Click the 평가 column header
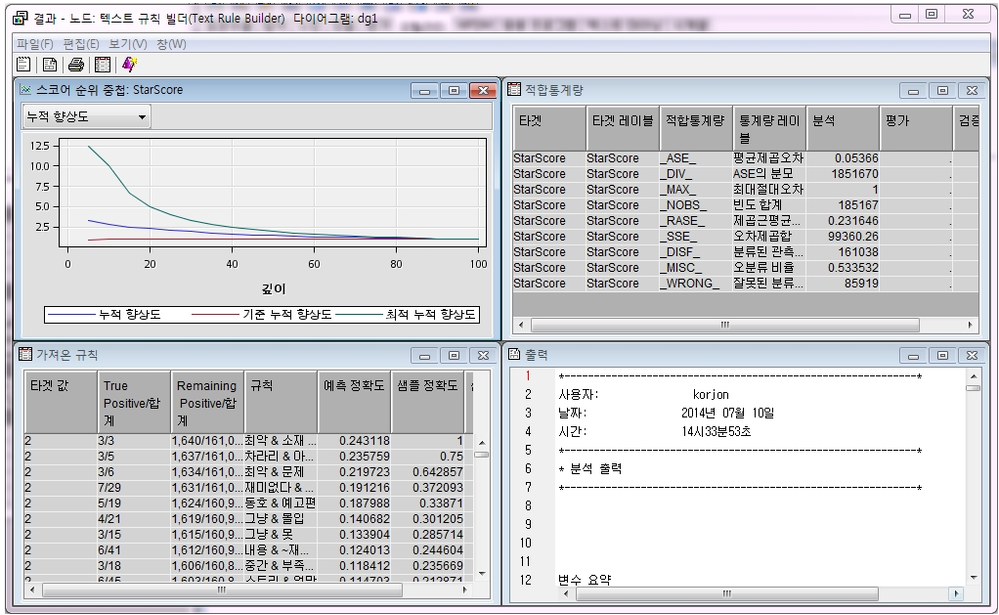The image size is (999, 615). pyautogui.click(x=916, y=128)
